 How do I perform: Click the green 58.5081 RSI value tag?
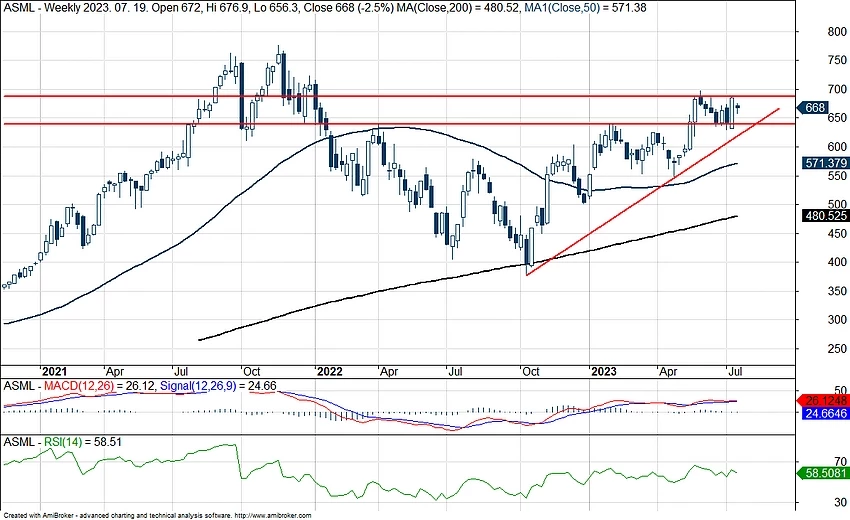[x=825, y=473]
